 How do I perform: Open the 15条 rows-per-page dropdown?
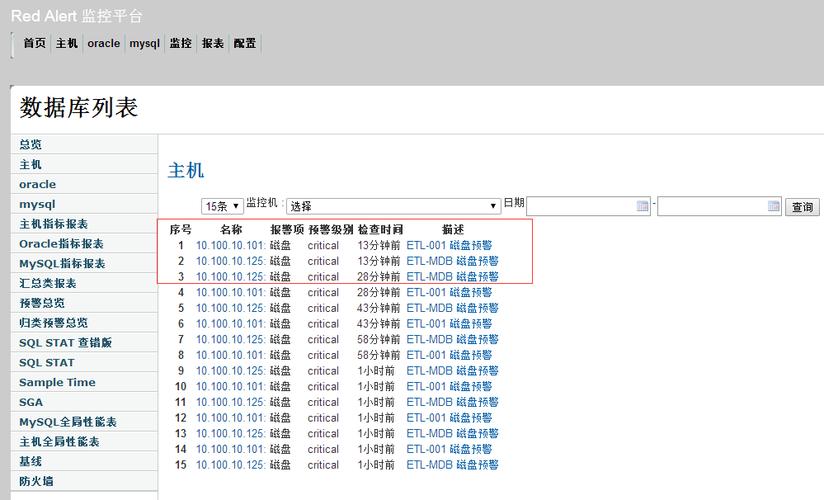222,206
